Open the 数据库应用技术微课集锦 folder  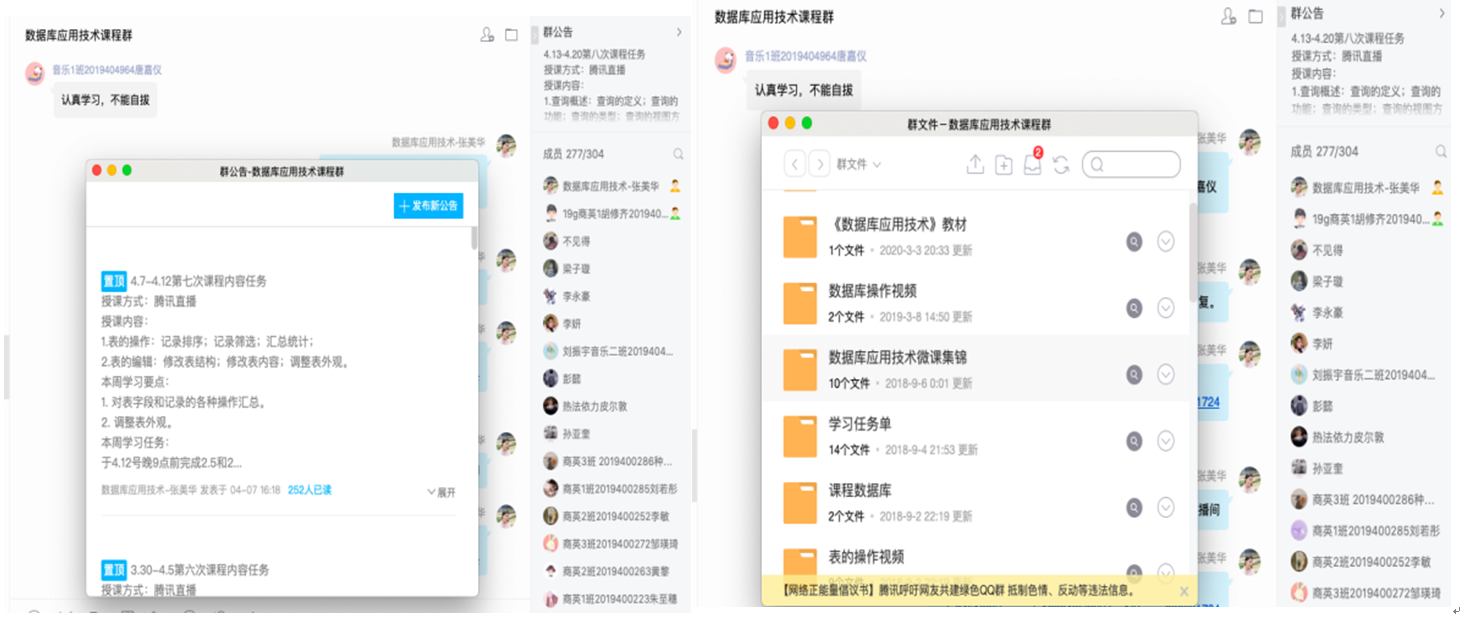point(897,358)
